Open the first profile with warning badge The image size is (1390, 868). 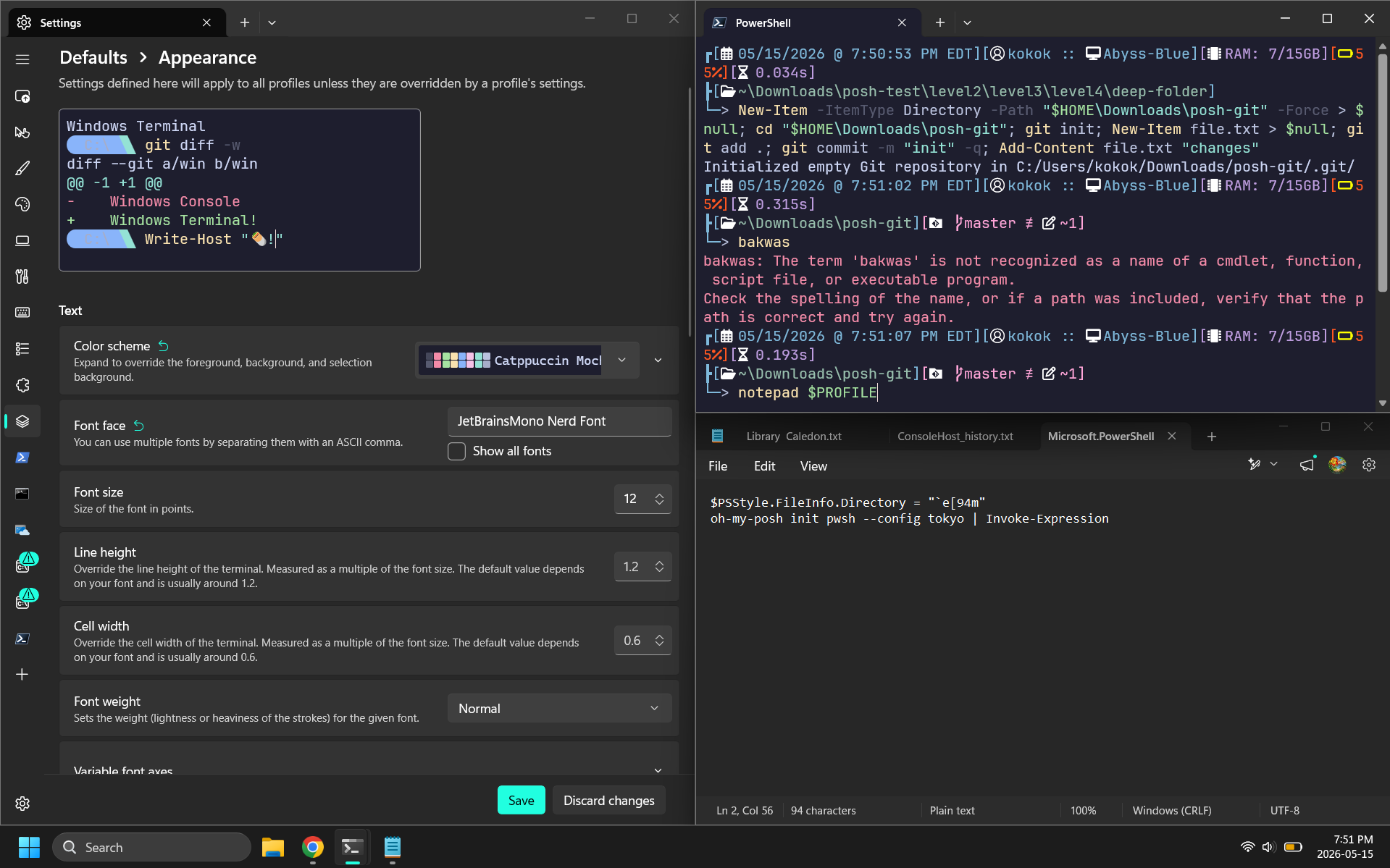25,563
